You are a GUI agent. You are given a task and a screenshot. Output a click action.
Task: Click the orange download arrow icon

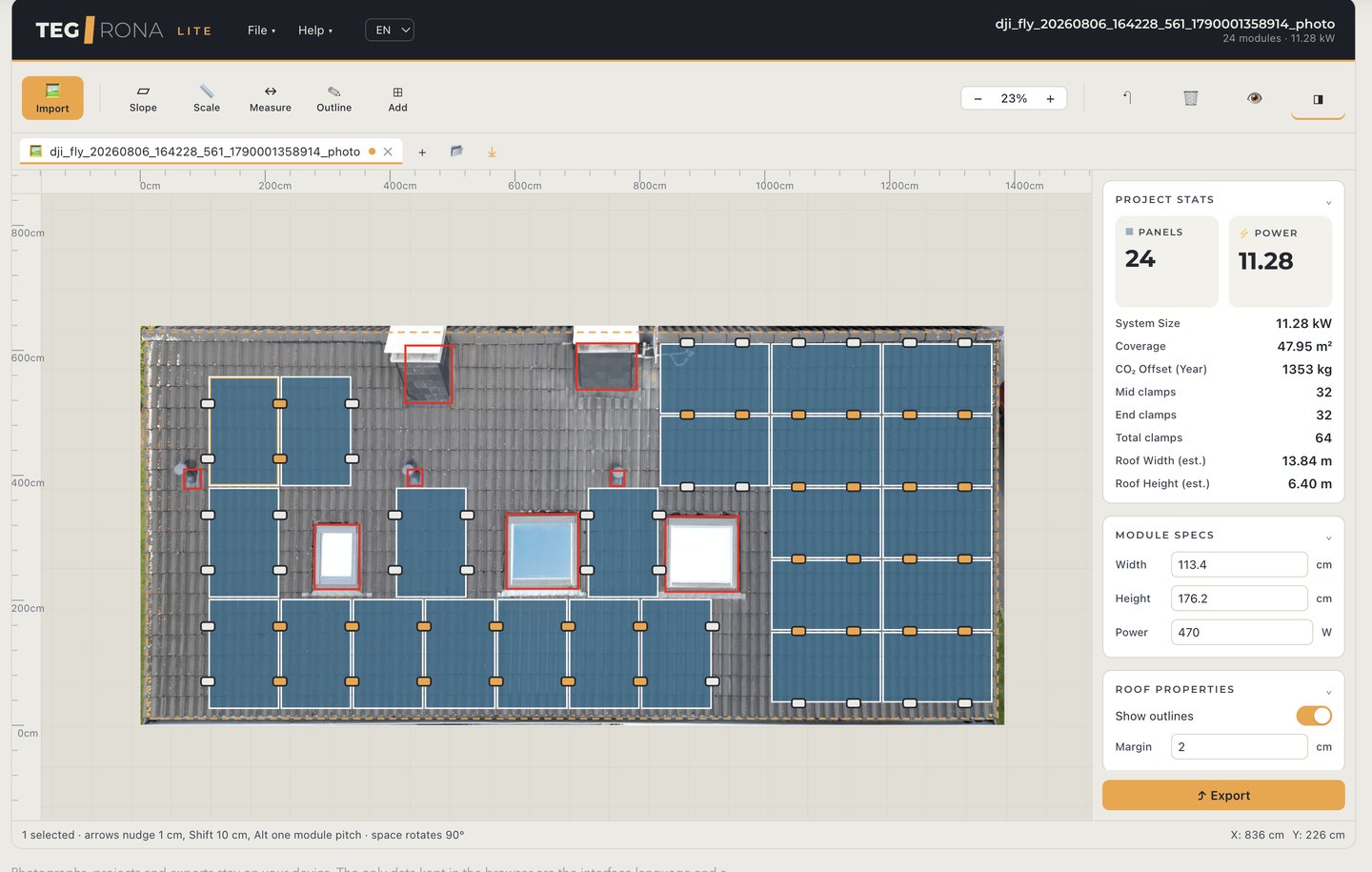492,152
